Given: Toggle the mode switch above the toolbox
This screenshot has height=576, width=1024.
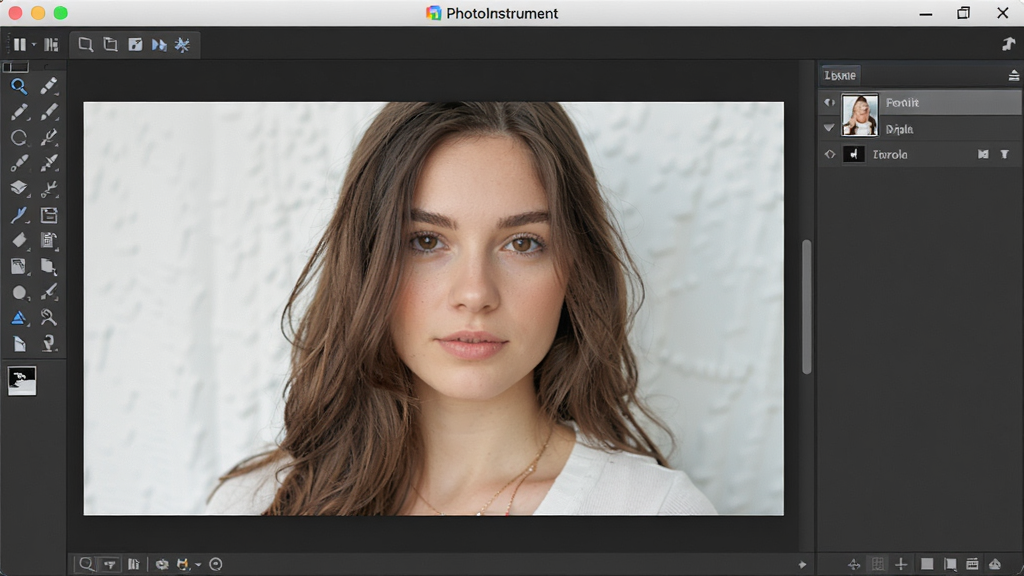Looking at the screenshot, I should [16, 67].
